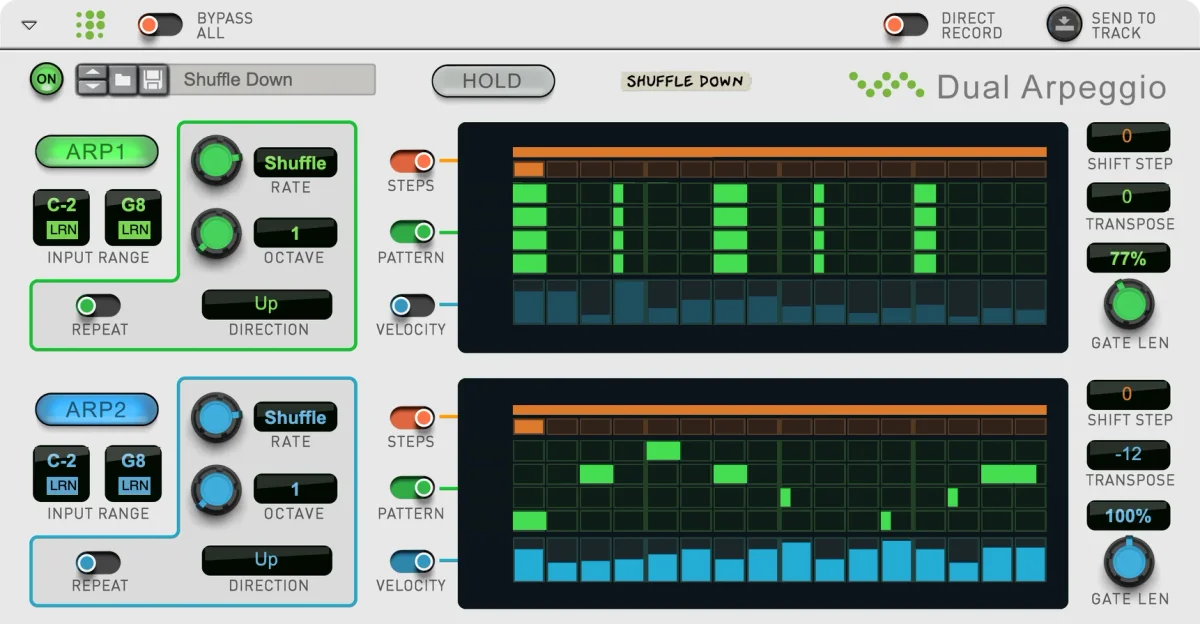The image size is (1200, 624).
Task: Open ARP1 Direction Up selector
Action: [x=266, y=304]
